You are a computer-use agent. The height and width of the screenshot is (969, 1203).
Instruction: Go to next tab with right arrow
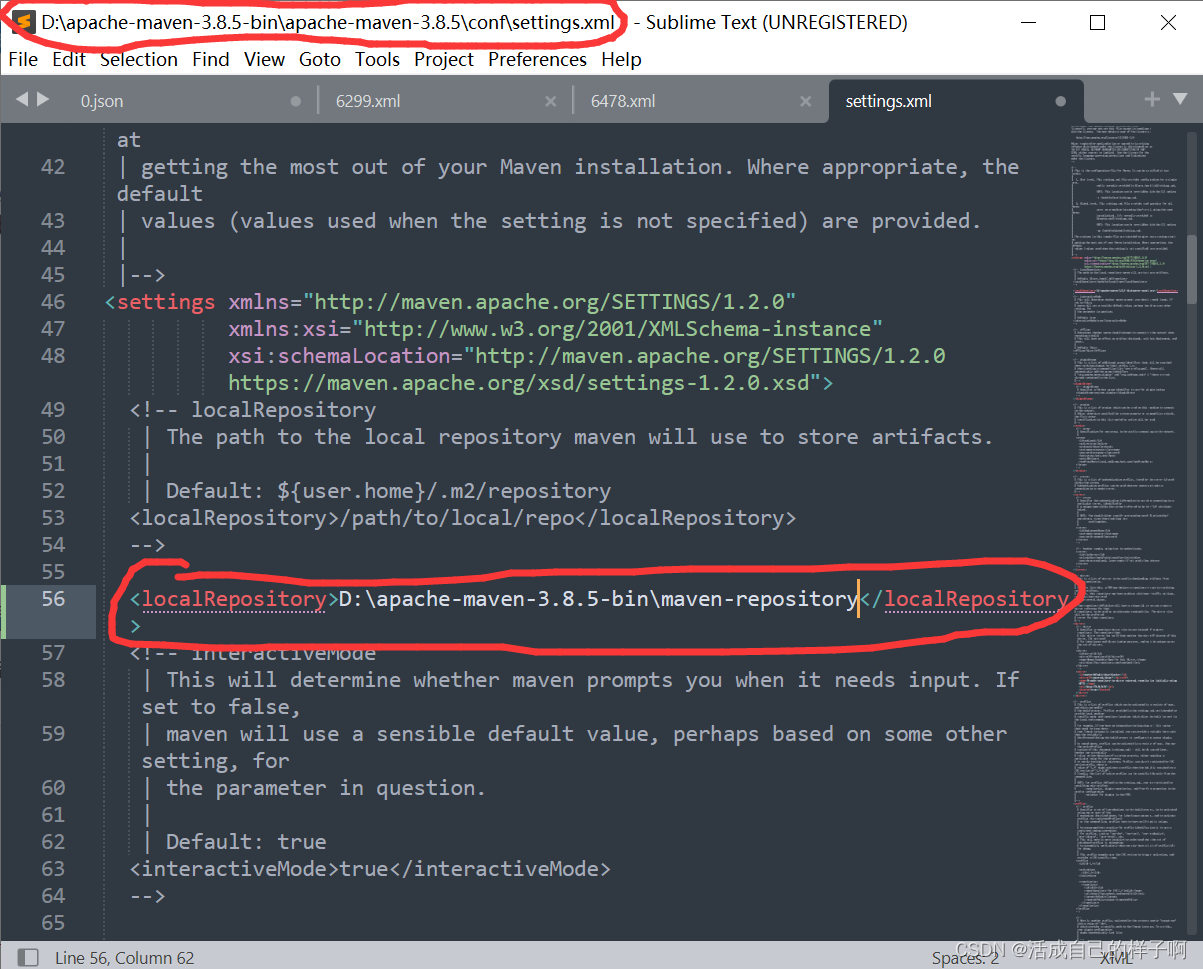point(43,99)
